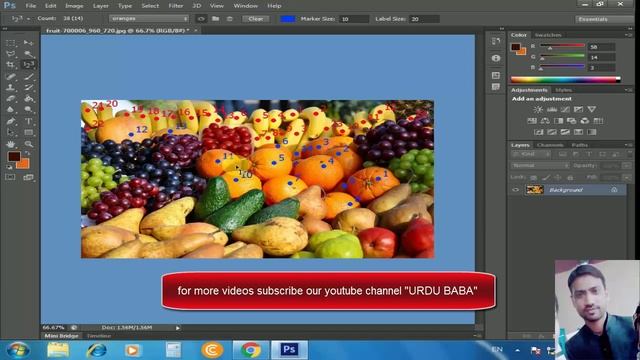Swap foreground and background colors
640x360 pixels.
click(27, 153)
